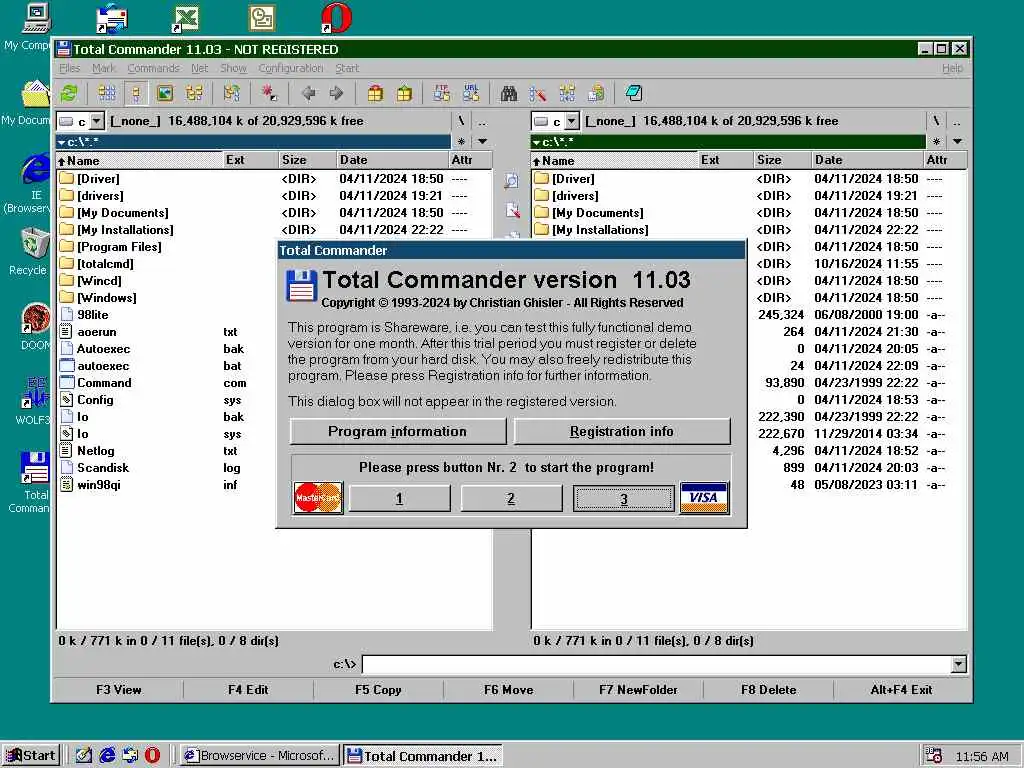Click button number 1 in the dialog
Image resolution: width=1024 pixels, height=768 pixels.
[399, 499]
